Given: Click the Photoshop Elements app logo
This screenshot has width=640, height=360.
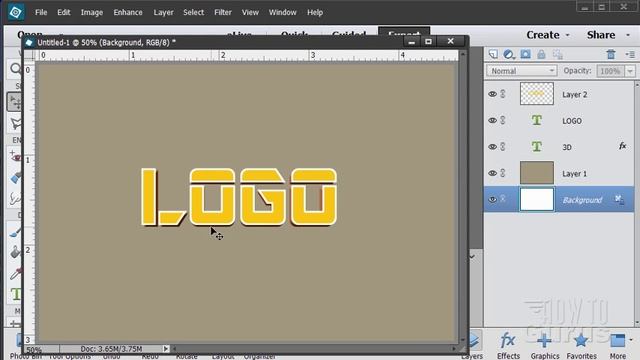Looking at the screenshot, I should coord(16,12).
